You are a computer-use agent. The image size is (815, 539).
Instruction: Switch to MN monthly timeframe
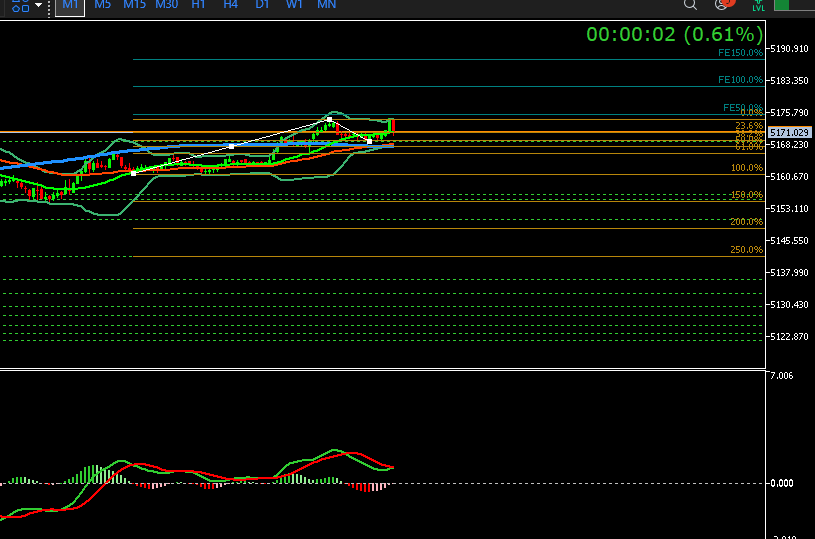click(x=326, y=5)
